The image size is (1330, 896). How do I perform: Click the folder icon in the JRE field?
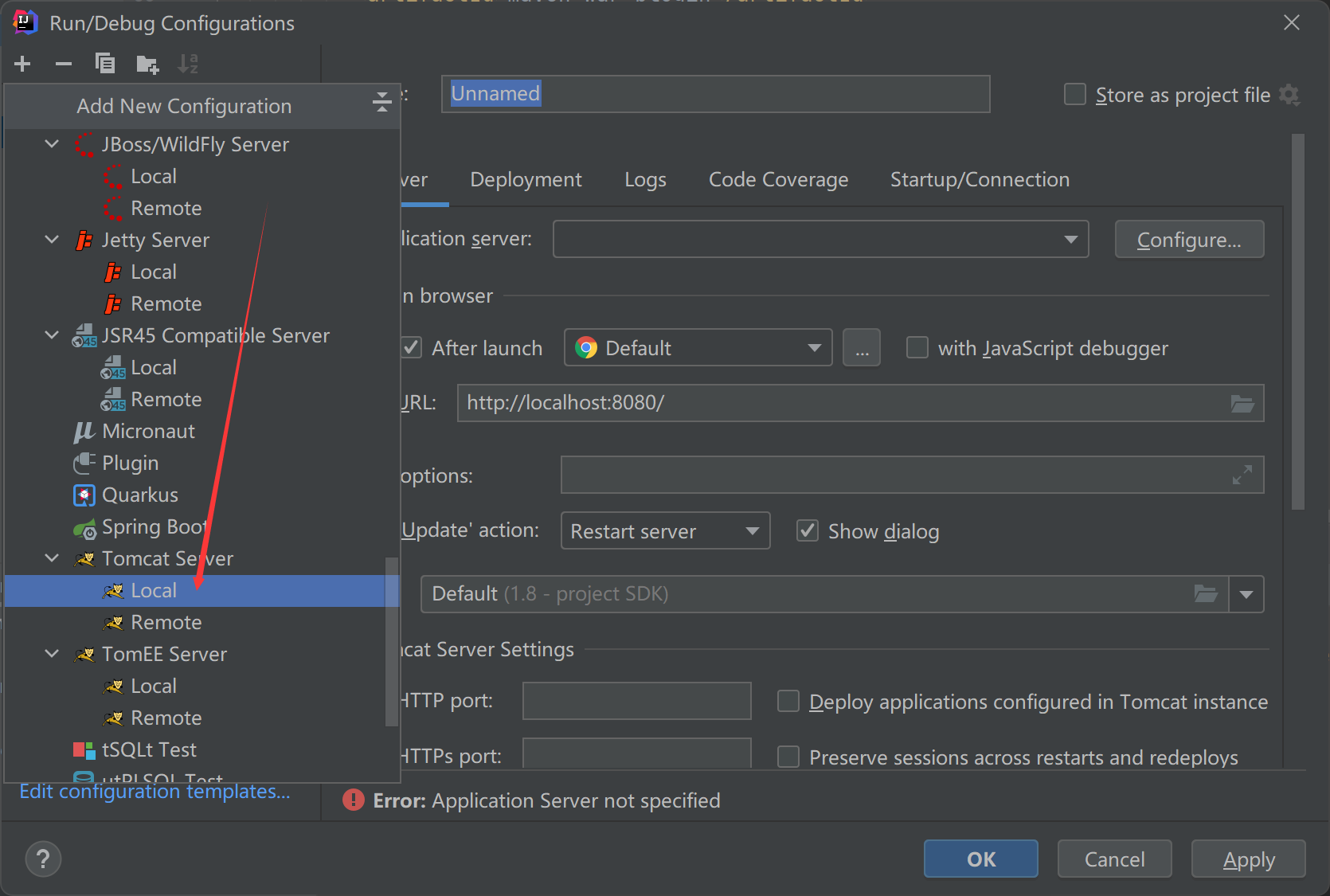tap(1206, 594)
